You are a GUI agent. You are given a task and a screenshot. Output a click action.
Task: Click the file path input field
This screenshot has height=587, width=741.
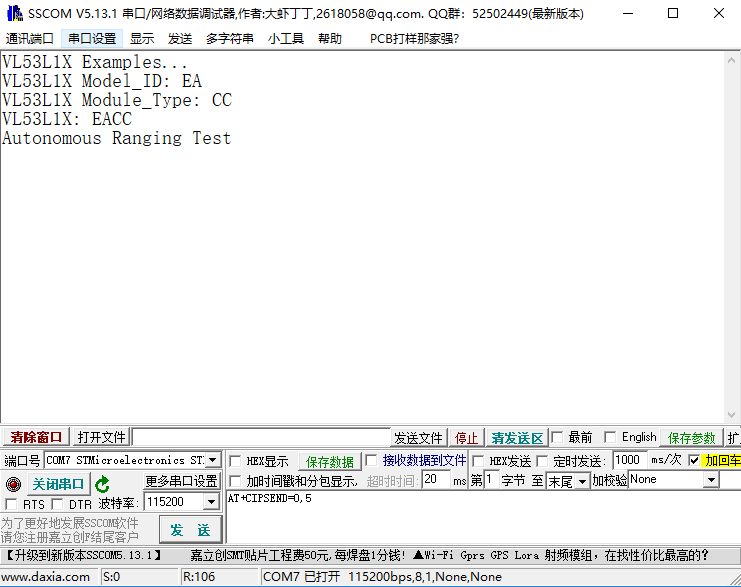261,437
